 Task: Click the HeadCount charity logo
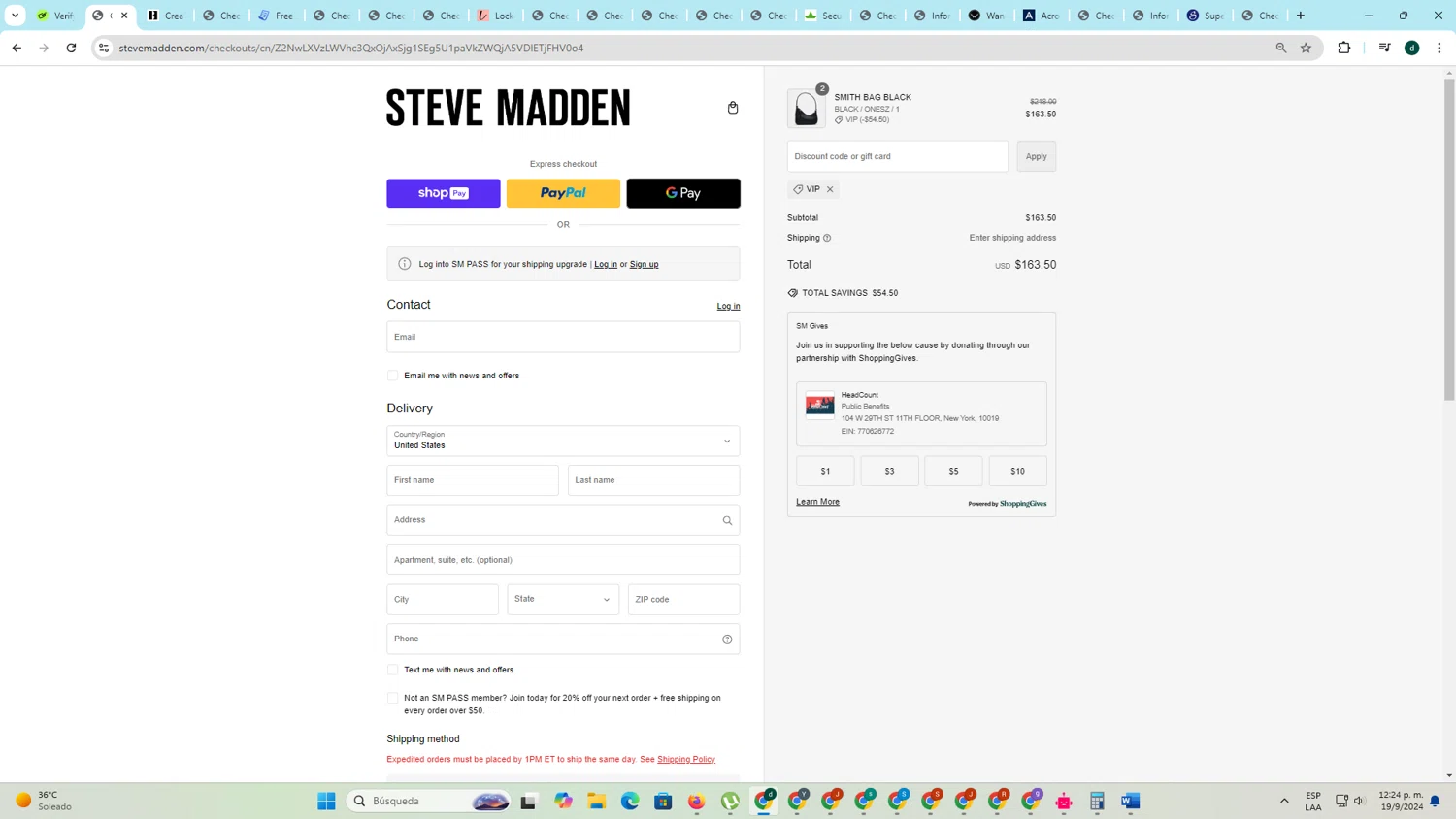[x=819, y=405]
